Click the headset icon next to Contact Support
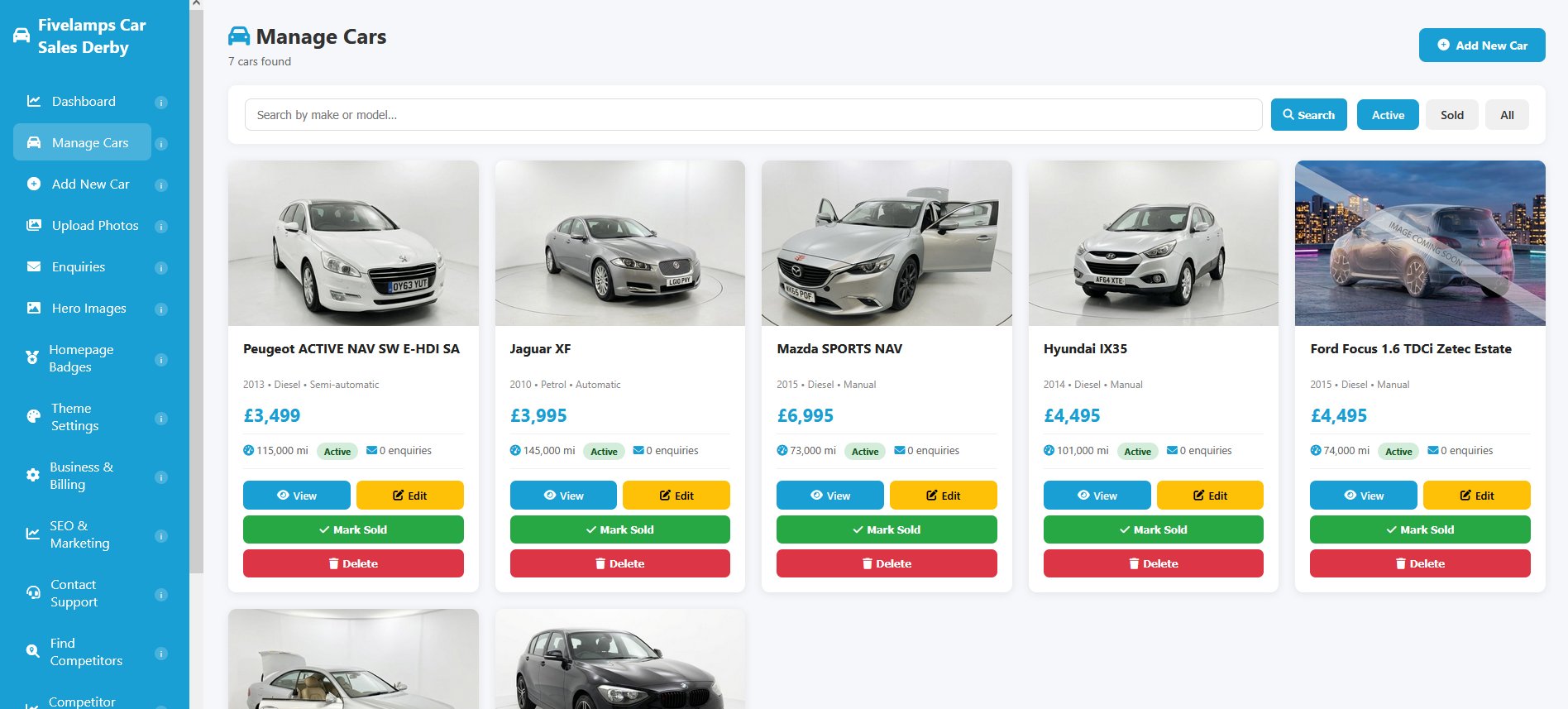 (x=33, y=593)
